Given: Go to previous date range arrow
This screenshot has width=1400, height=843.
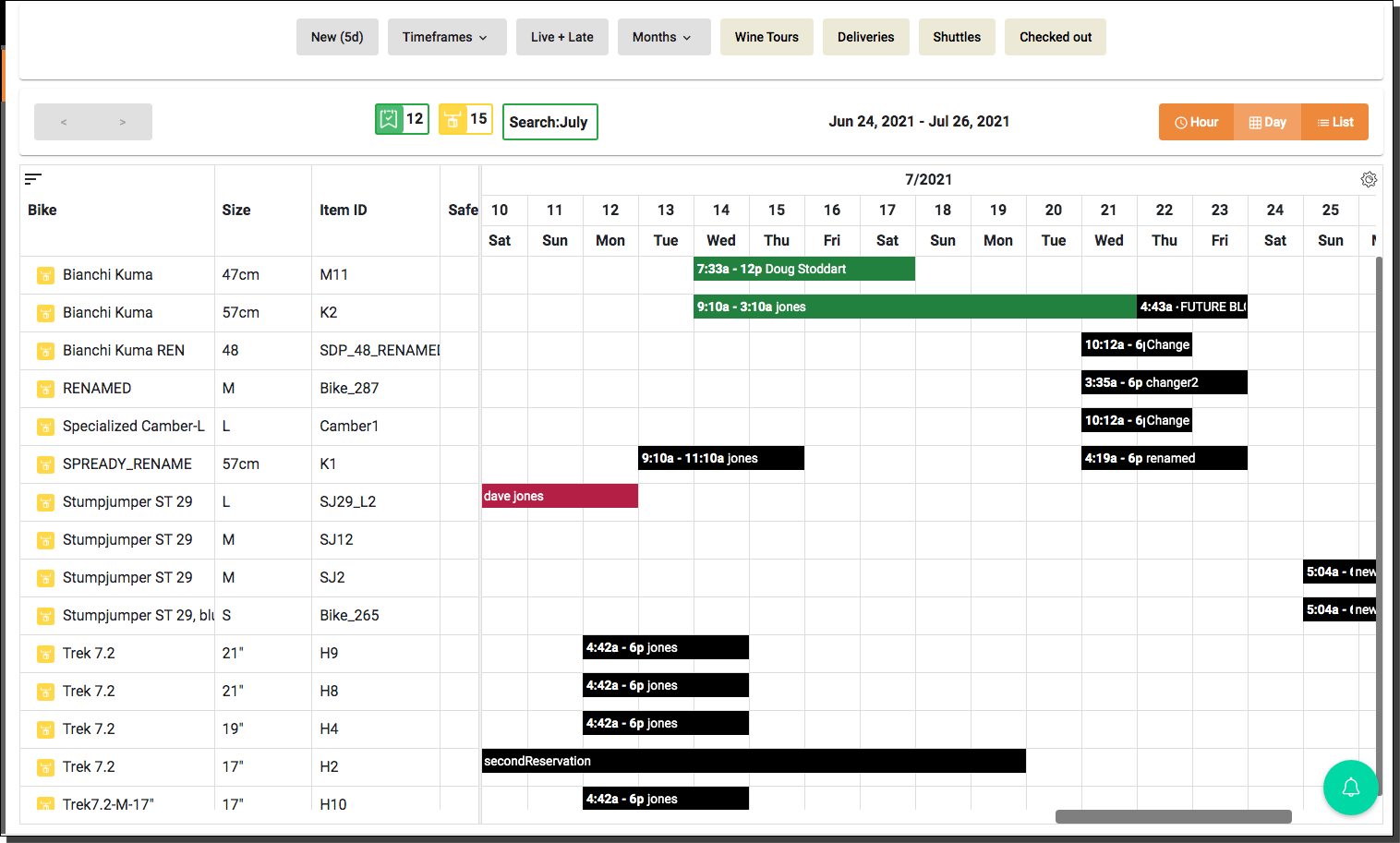Looking at the screenshot, I should point(64,122).
